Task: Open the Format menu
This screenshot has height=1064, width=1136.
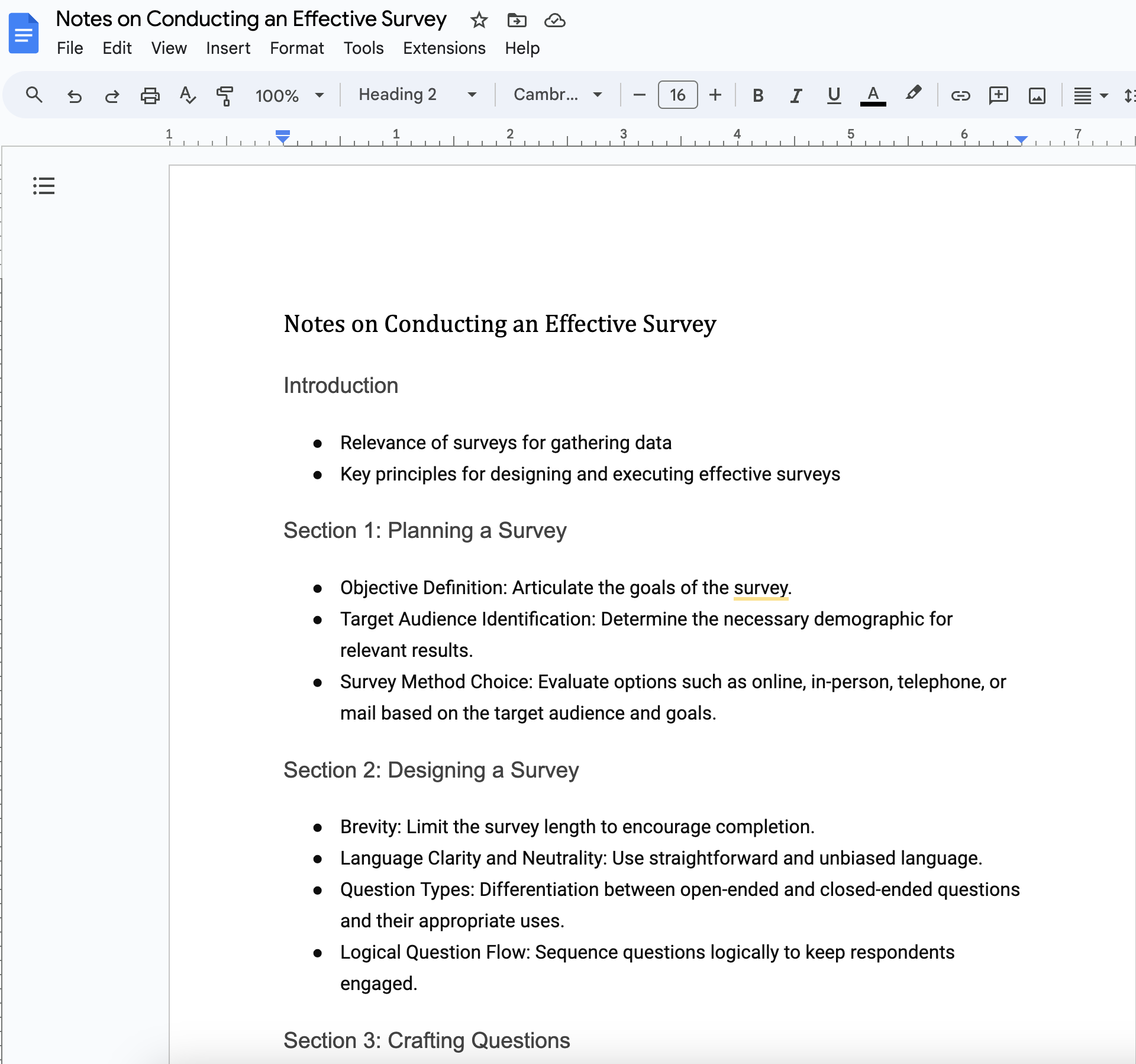Action: pos(296,48)
